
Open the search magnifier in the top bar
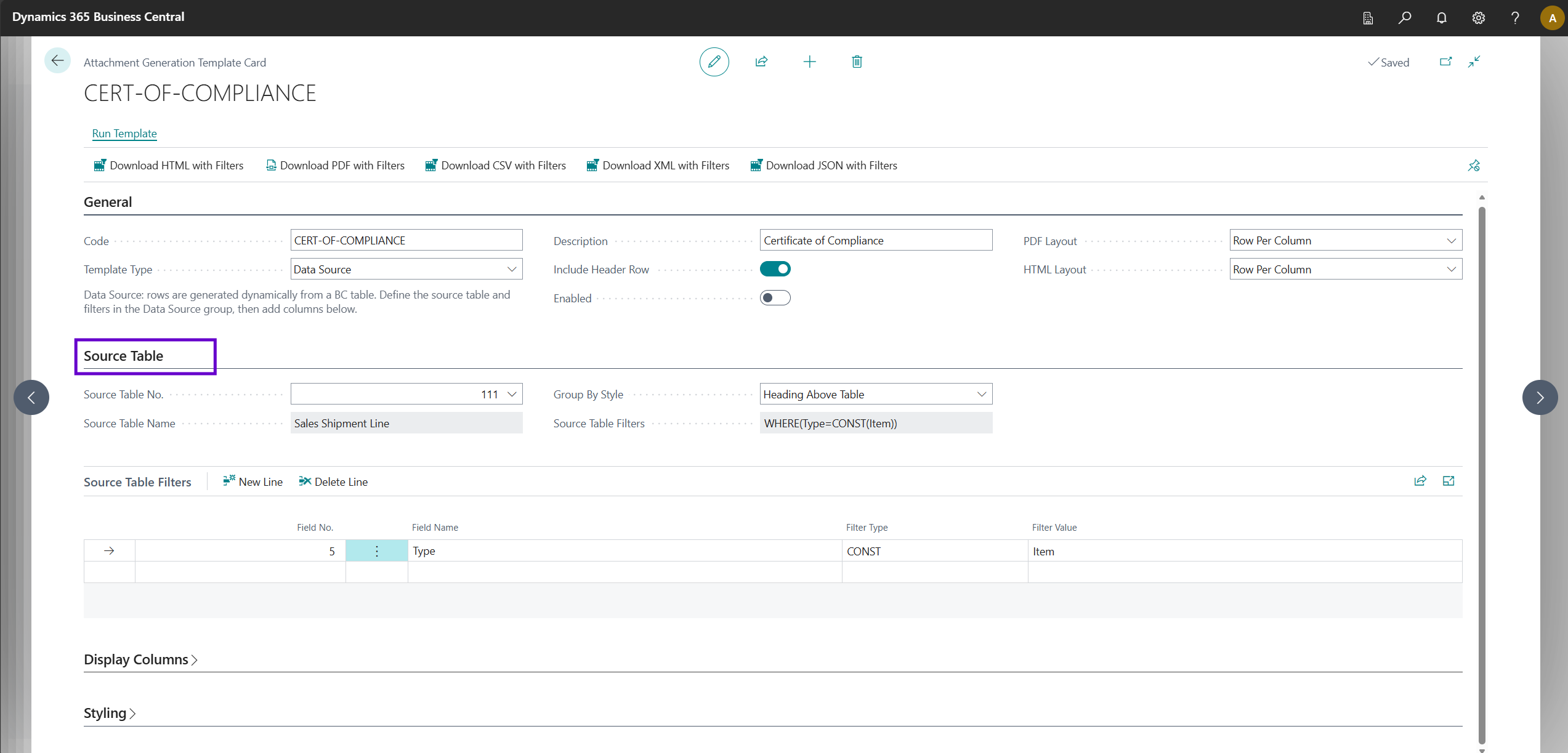[1404, 18]
